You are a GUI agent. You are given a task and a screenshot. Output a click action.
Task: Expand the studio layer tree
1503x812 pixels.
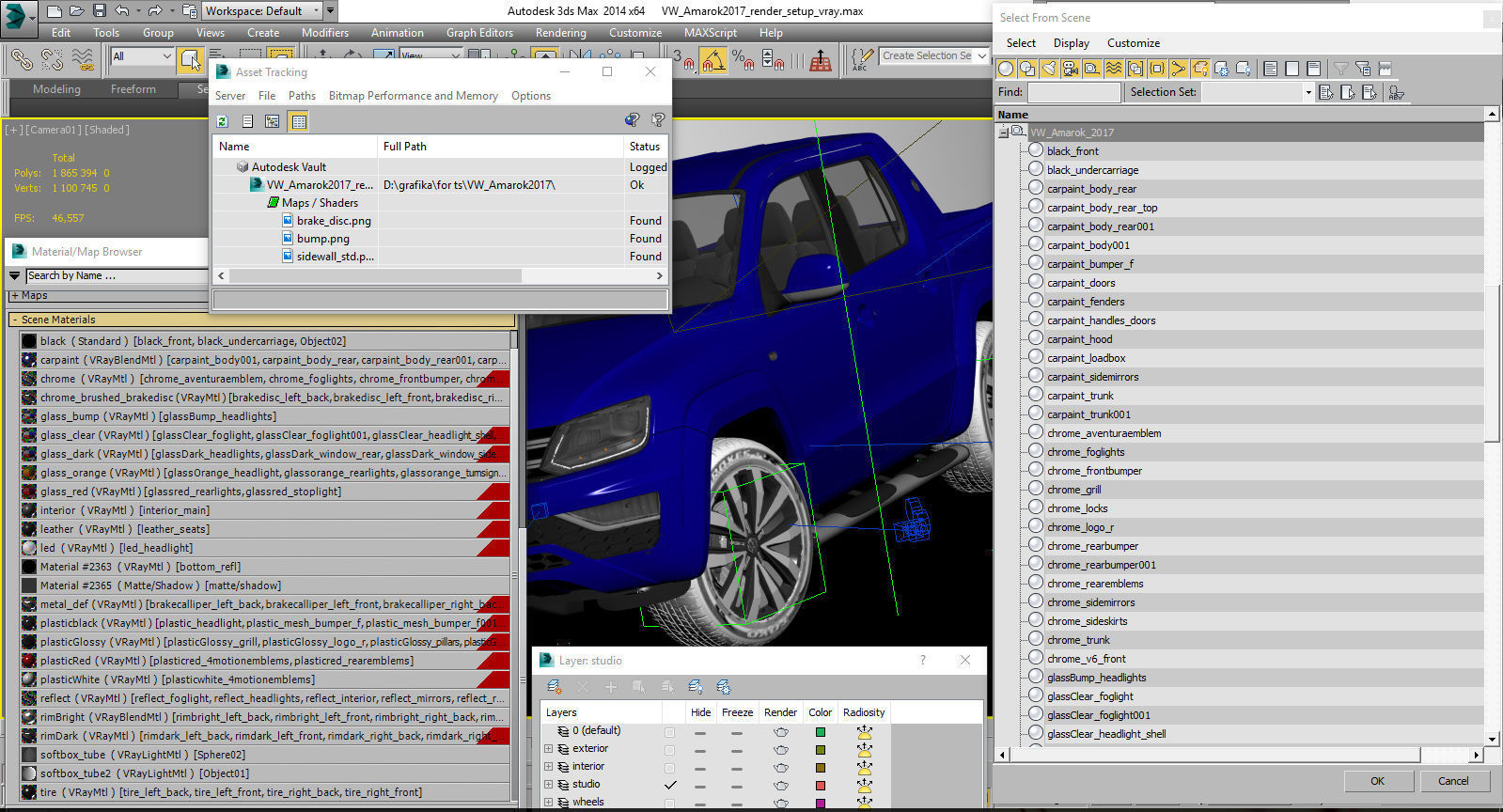[548, 785]
